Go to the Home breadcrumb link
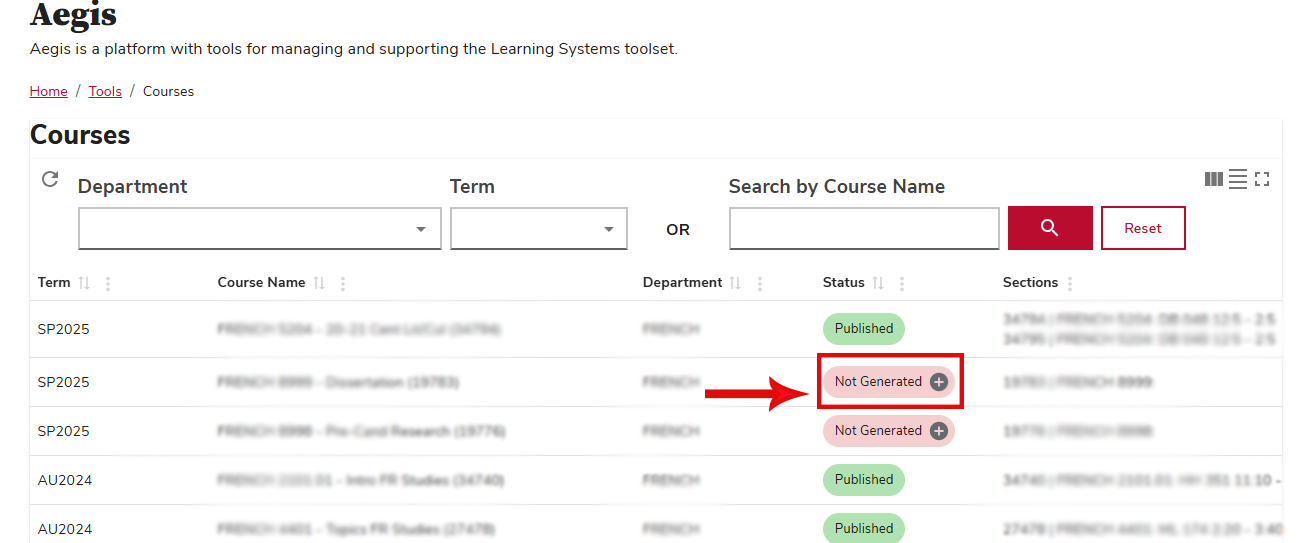This screenshot has height=543, width=1301. (49, 91)
